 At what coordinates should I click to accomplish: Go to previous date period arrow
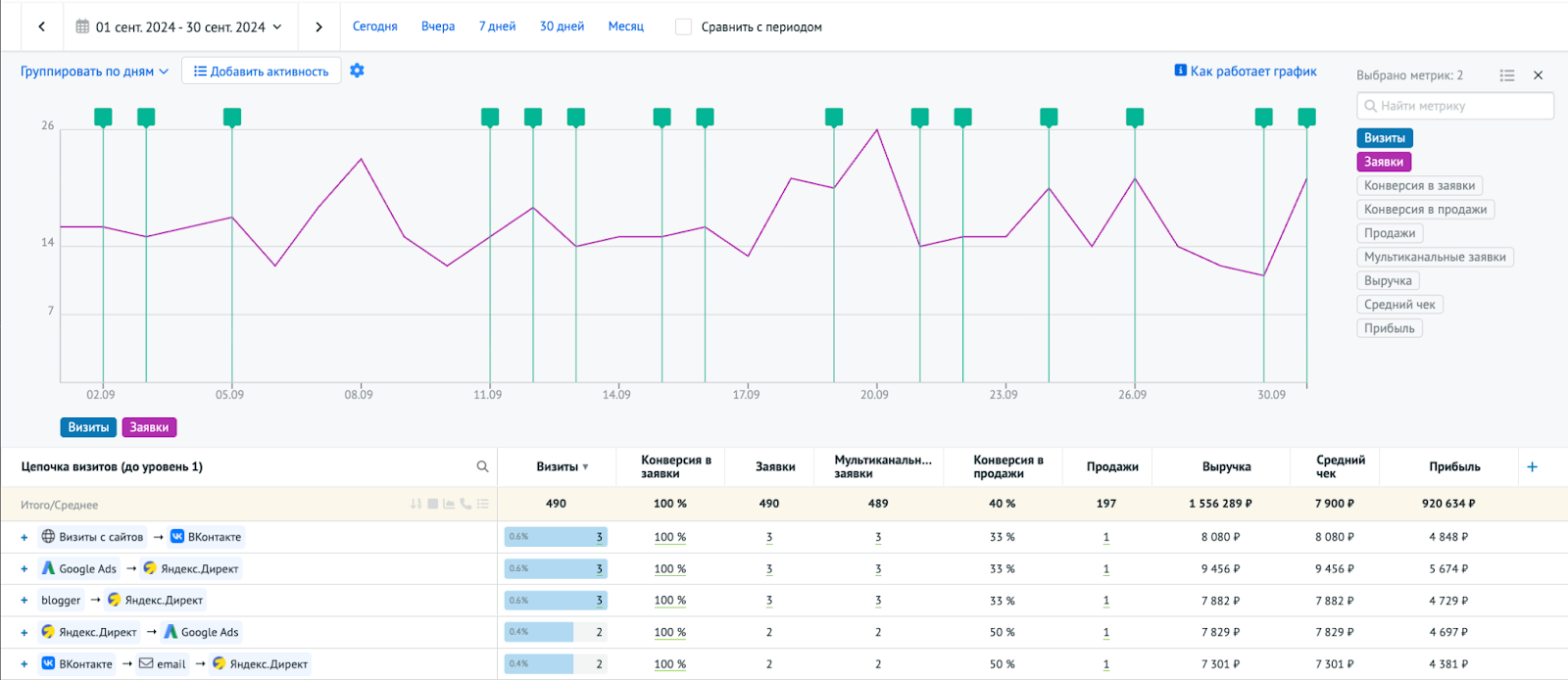pos(41,27)
